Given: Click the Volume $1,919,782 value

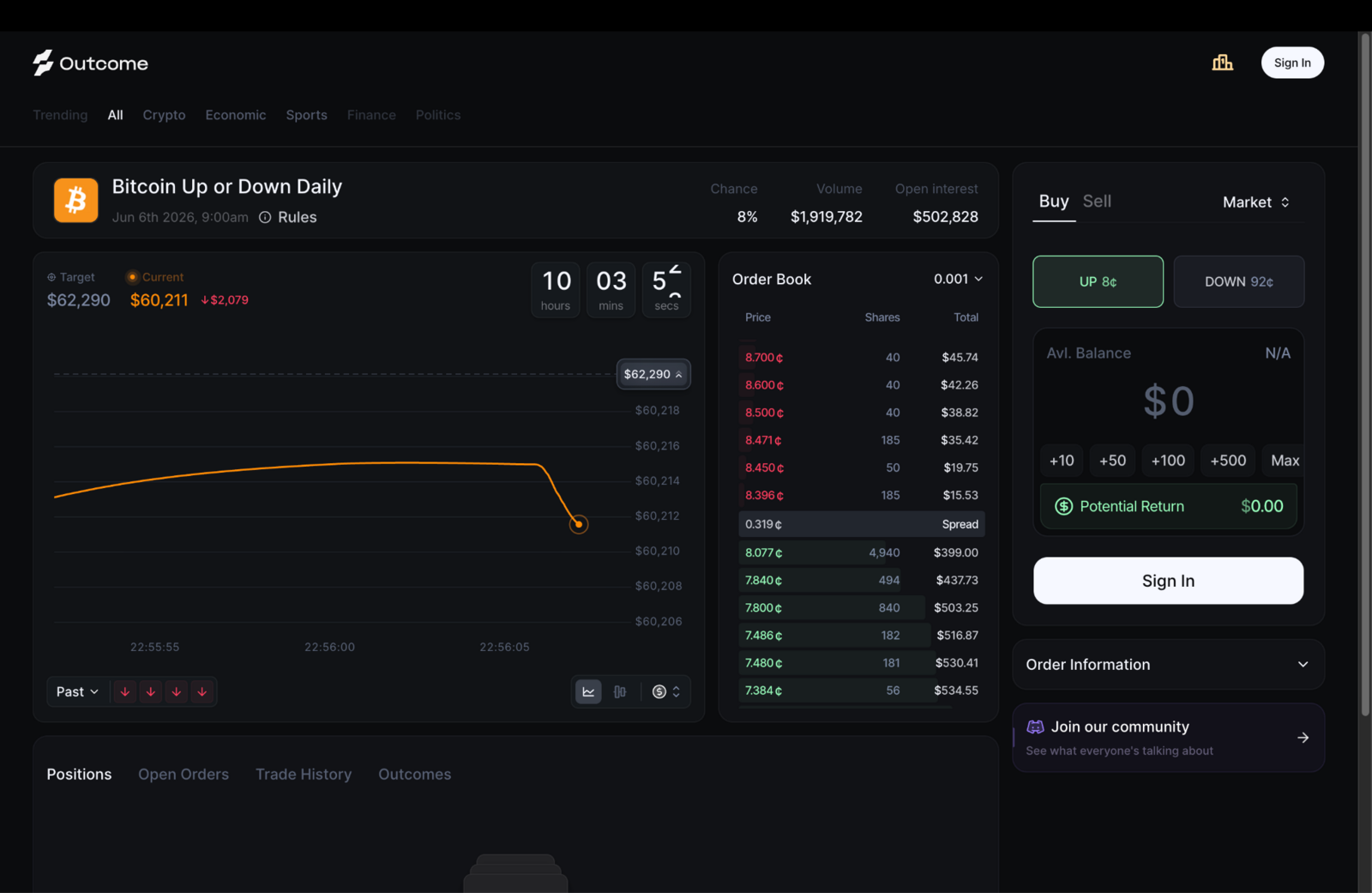Looking at the screenshot, I should 826,217.
